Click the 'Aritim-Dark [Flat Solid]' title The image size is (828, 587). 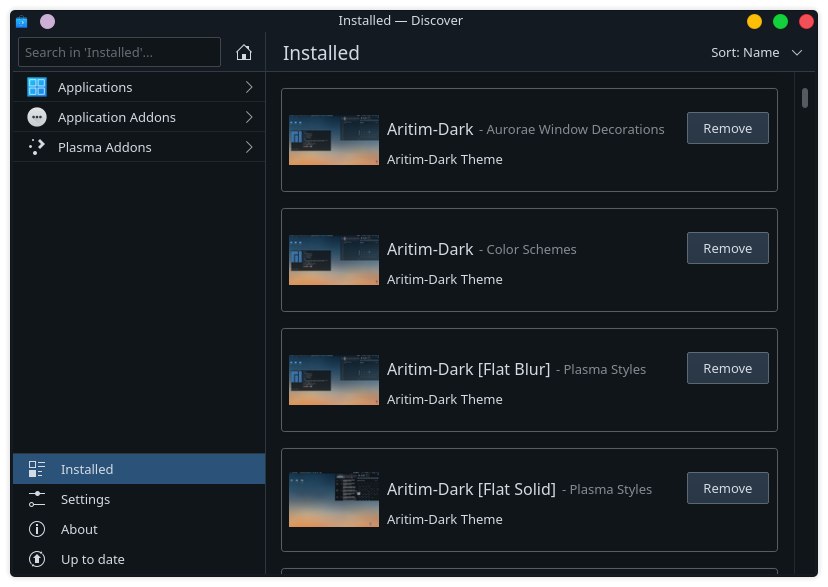[x=471, y=489]
